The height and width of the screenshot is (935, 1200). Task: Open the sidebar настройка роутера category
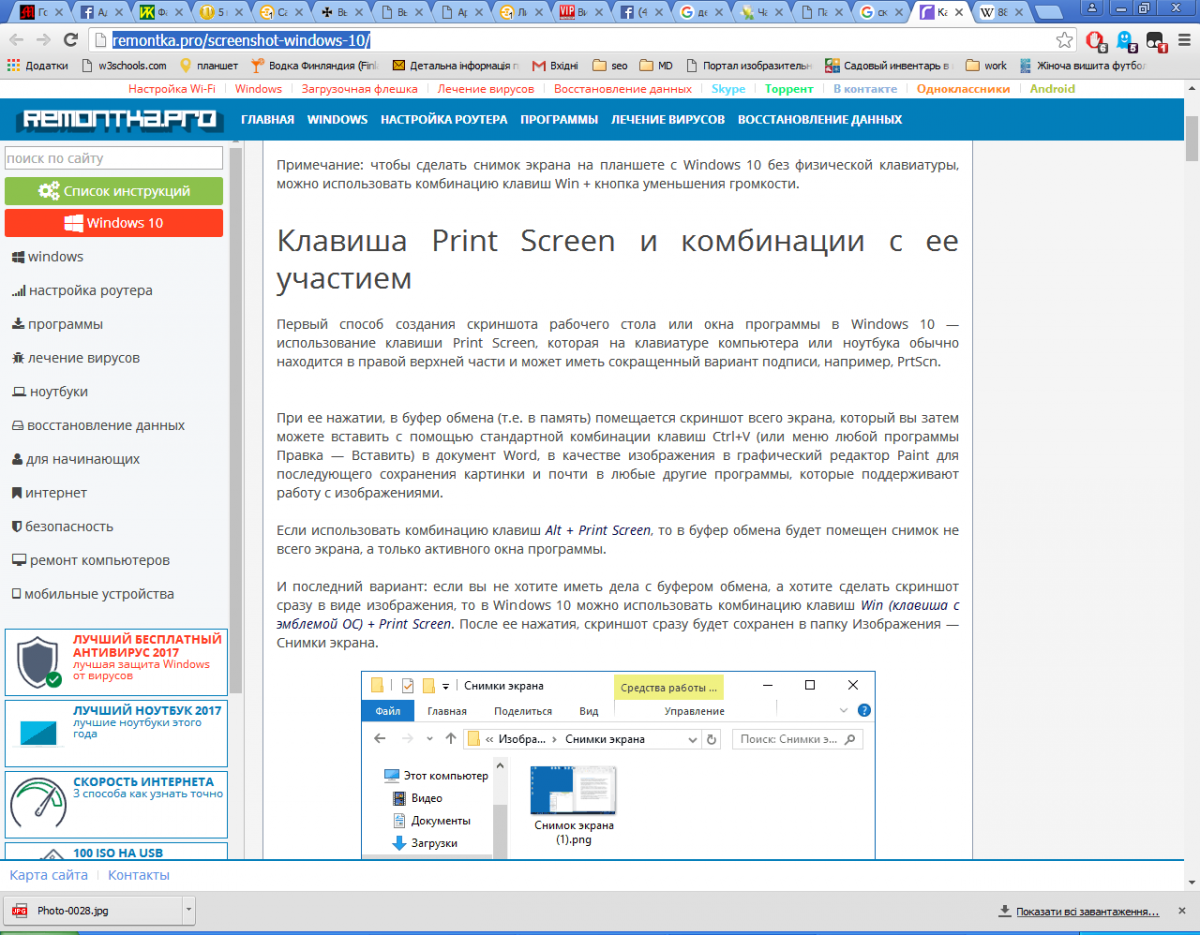[82, 291]
